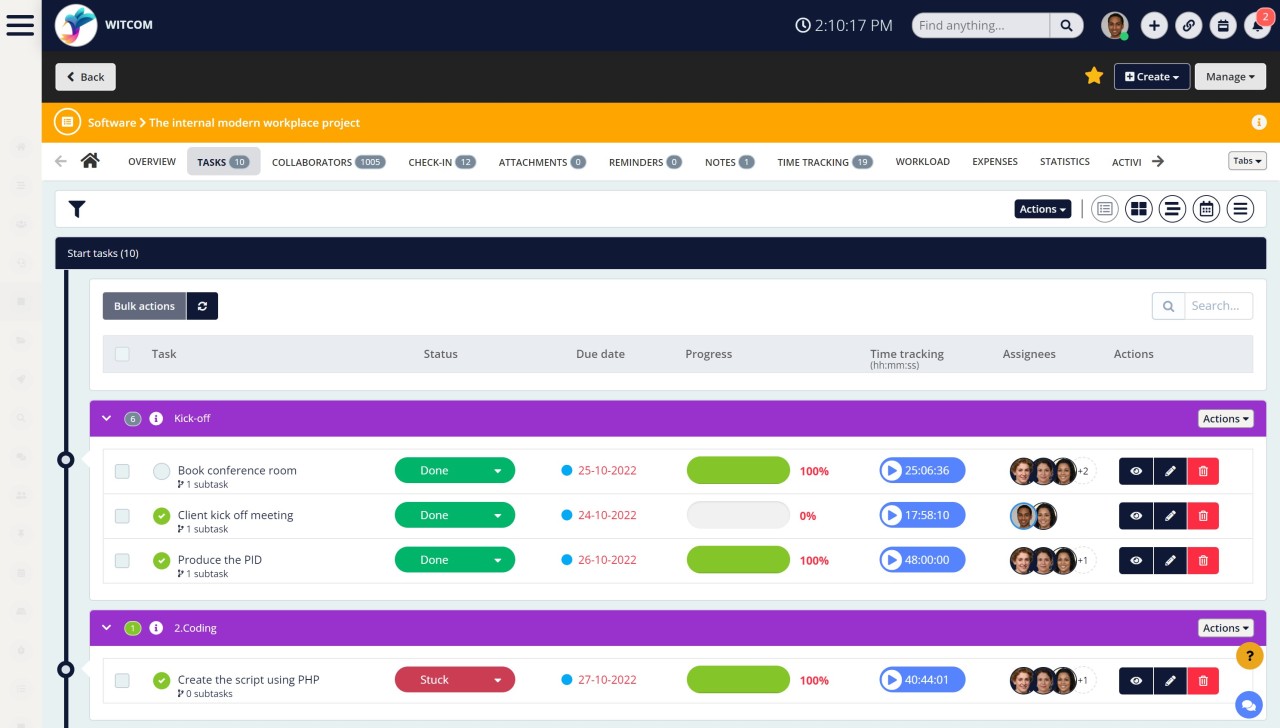
Task: Check the checkbox for Client kick off meeting
Action: [122, 515]
